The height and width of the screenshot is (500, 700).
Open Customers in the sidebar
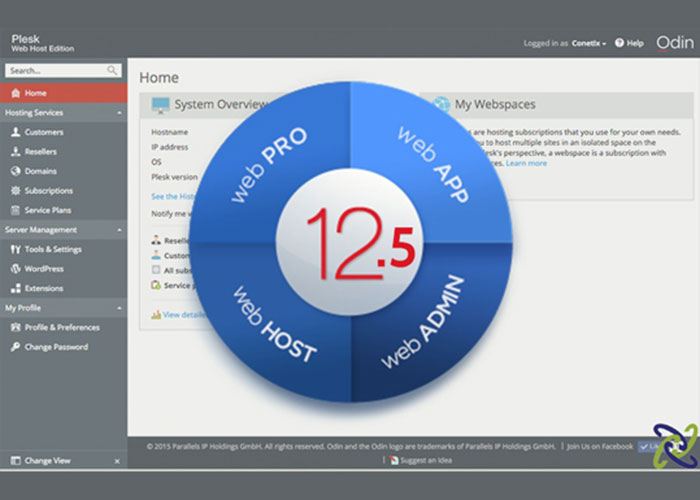click(44, 132)
